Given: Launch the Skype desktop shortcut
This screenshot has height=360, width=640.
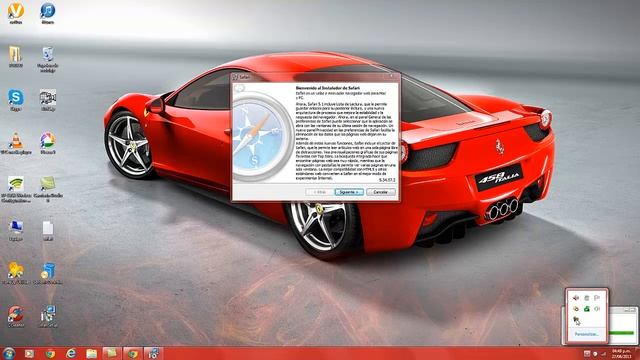Looking at the screenshot, I should click(x=16, y=100).
